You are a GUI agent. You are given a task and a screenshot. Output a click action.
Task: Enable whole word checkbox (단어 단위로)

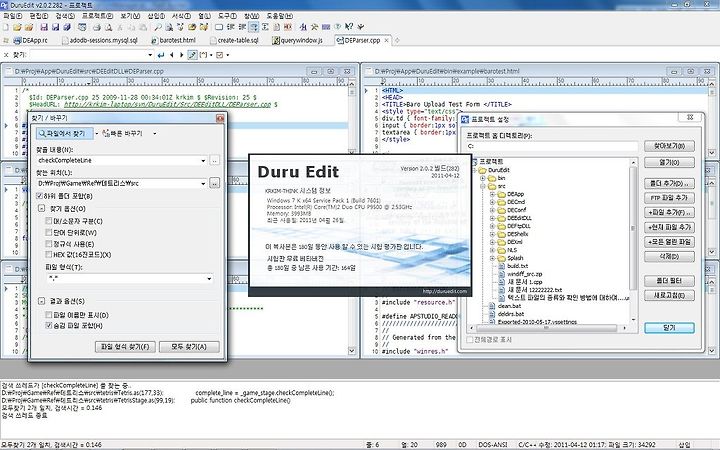click(48, 232)
